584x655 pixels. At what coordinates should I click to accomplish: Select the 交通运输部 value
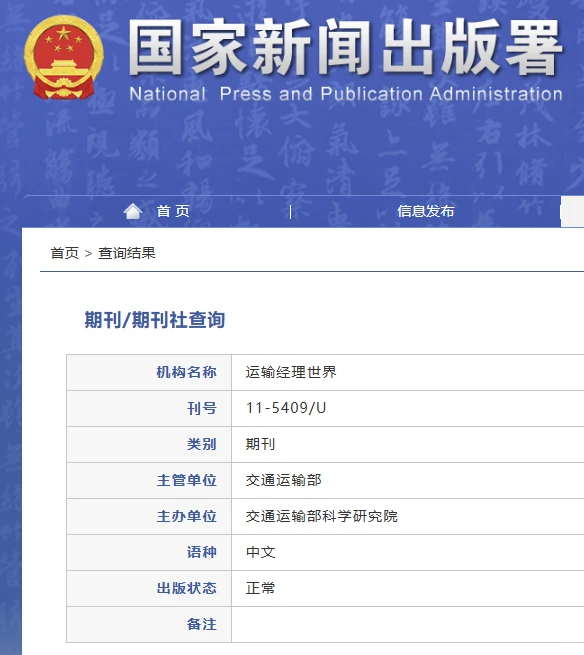pyautogui.click(x=283, y=480)
